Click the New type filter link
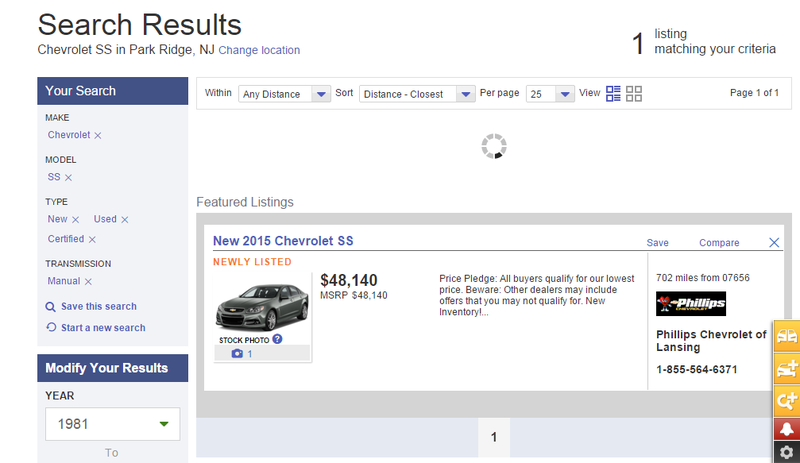 [58, 219]
